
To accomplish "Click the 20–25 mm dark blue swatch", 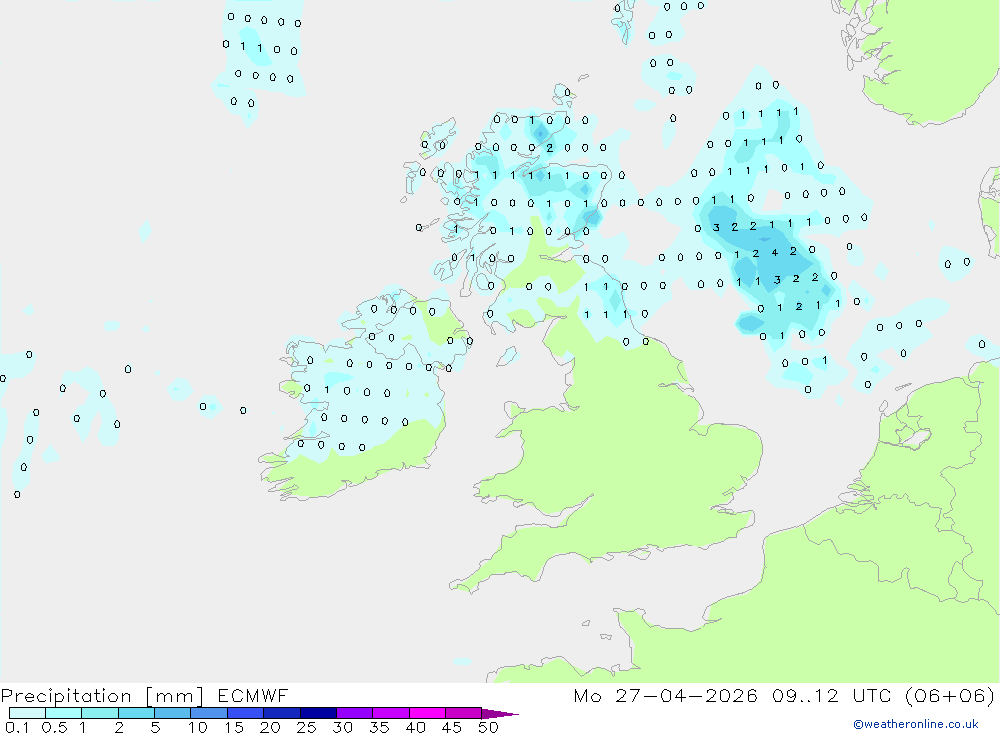I will (x=281, y=713).
